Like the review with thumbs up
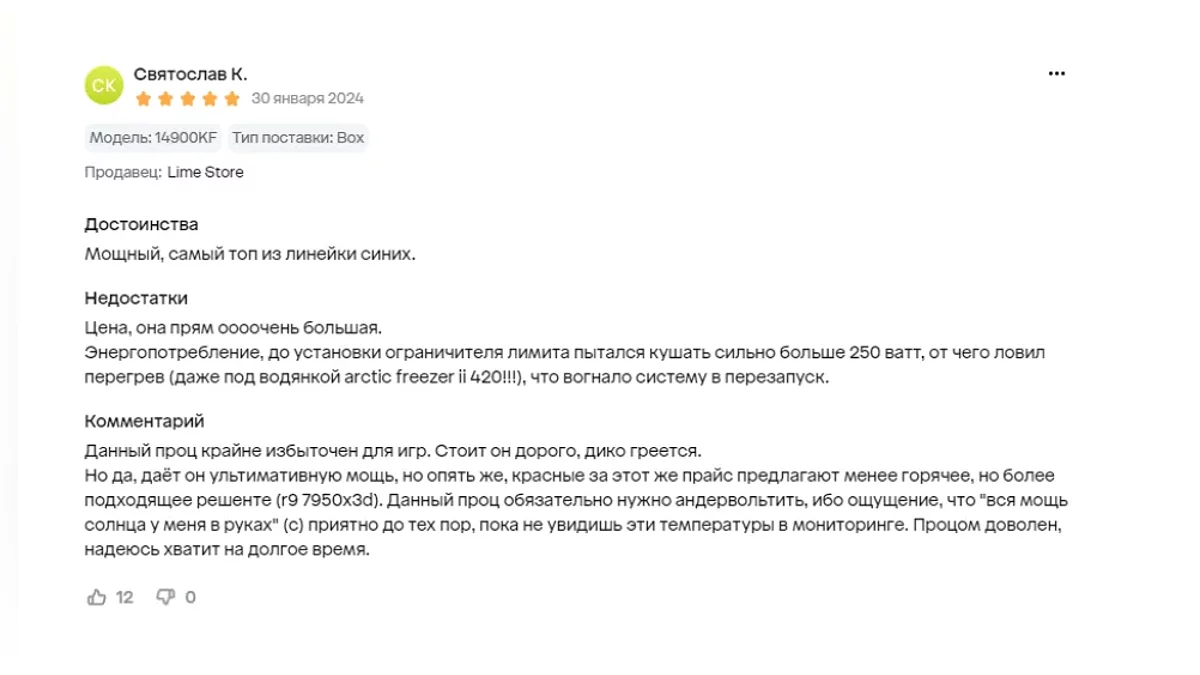 (97, 597)
